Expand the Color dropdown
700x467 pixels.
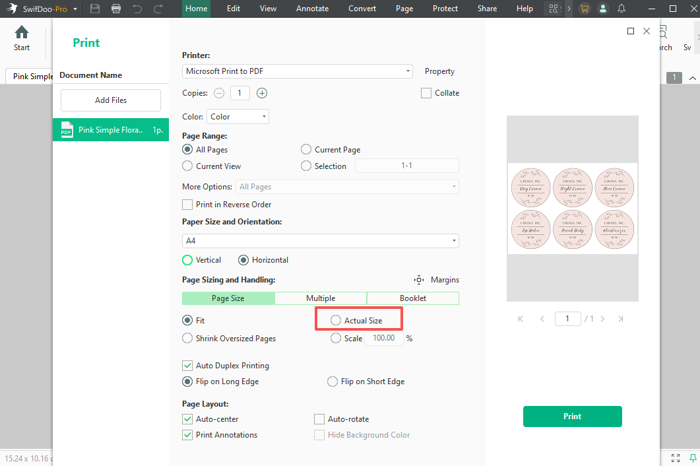(237, 117)
